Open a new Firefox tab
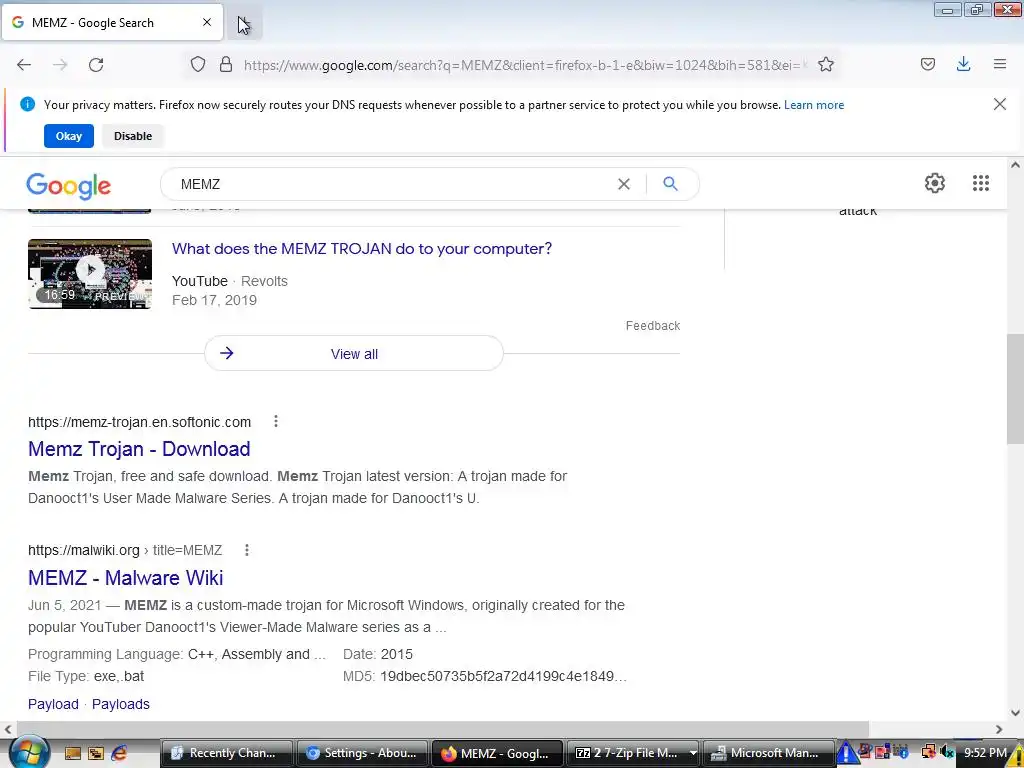 point(244,24)
